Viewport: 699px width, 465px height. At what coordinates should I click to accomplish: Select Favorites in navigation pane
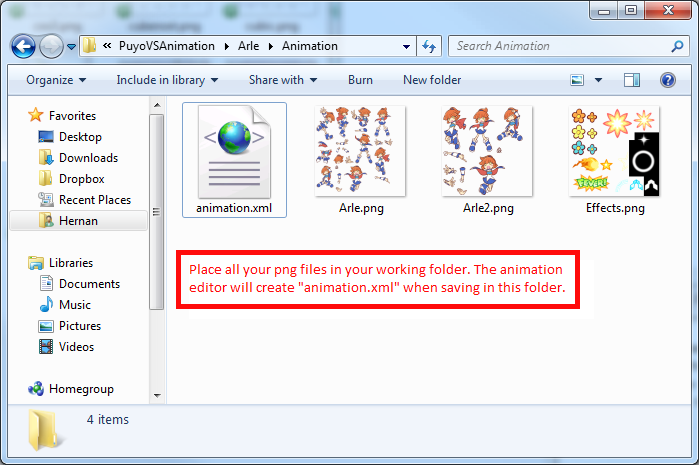[72, 116]
